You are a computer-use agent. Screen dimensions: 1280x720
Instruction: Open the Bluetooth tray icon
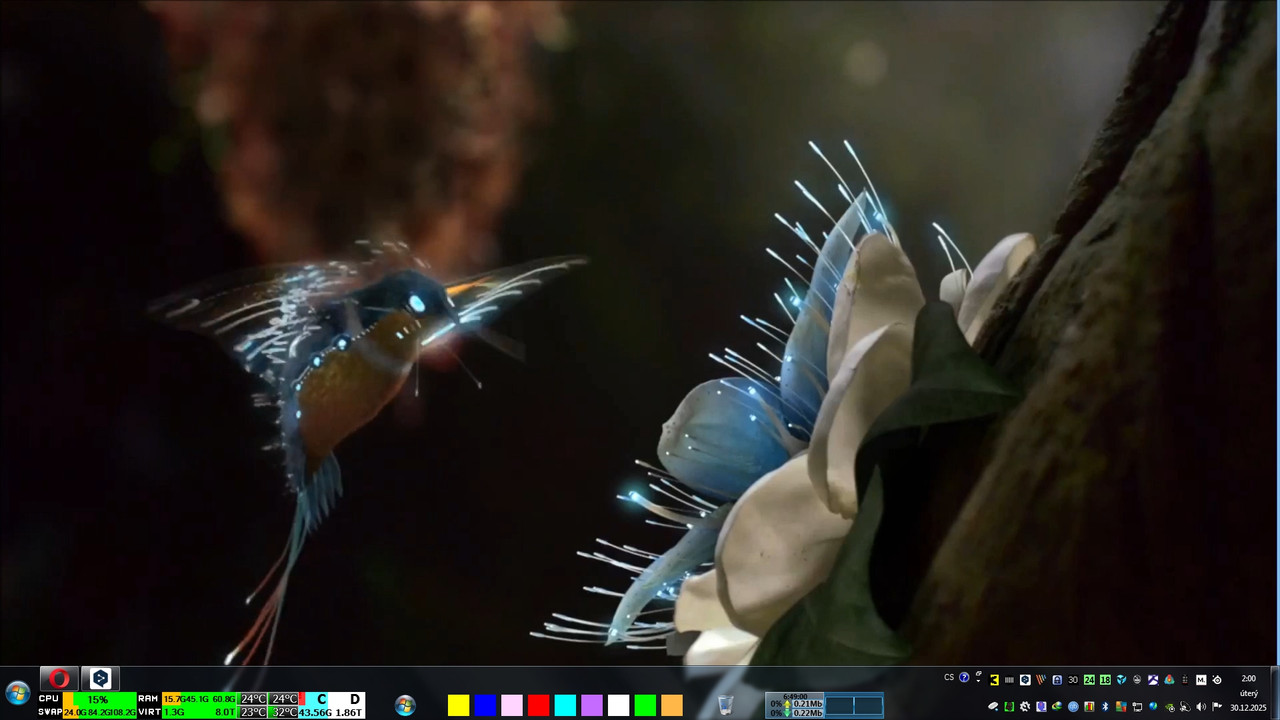1105,707
